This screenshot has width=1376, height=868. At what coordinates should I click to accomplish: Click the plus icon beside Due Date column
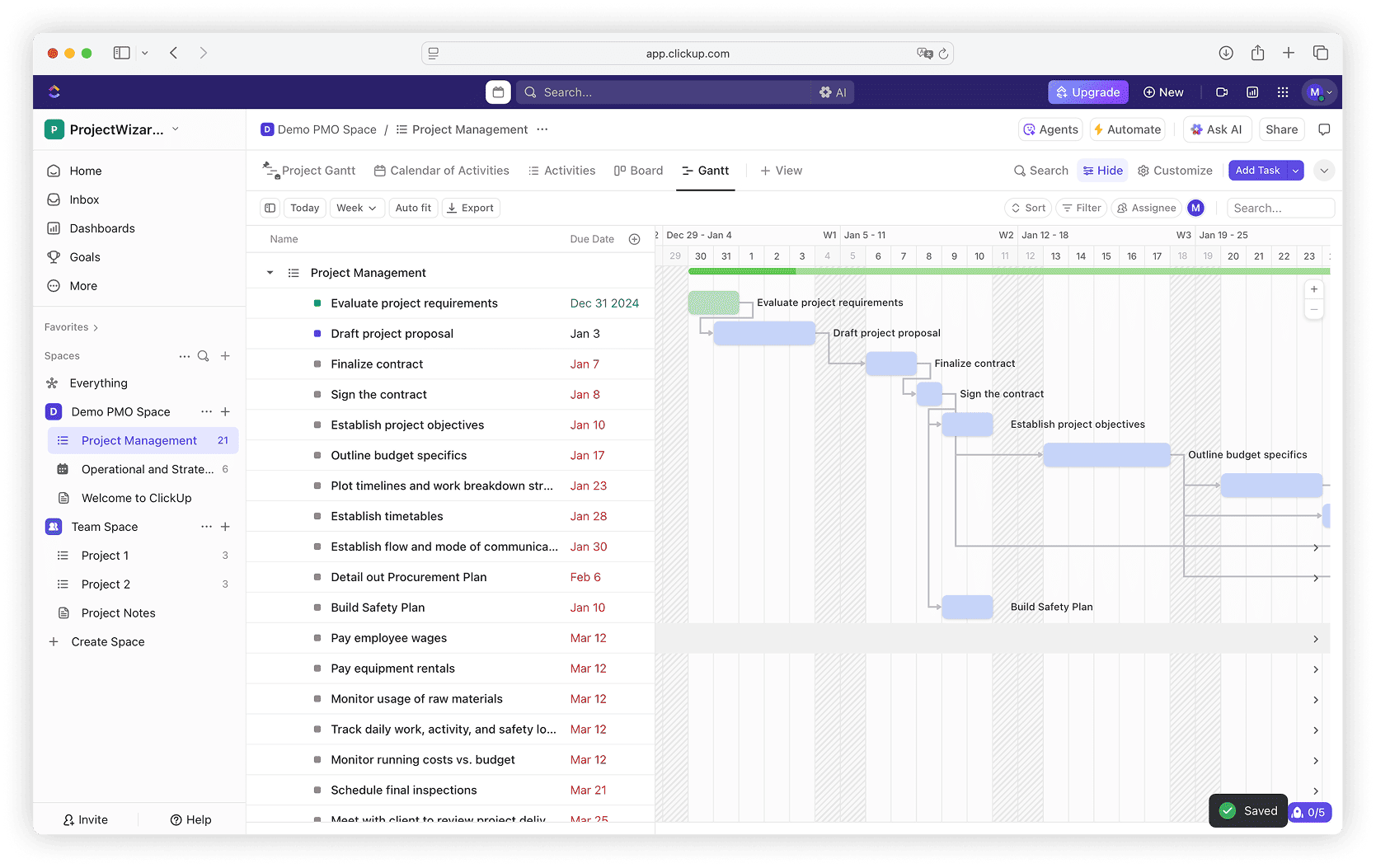pyautogui.click(x=635, y=239)
